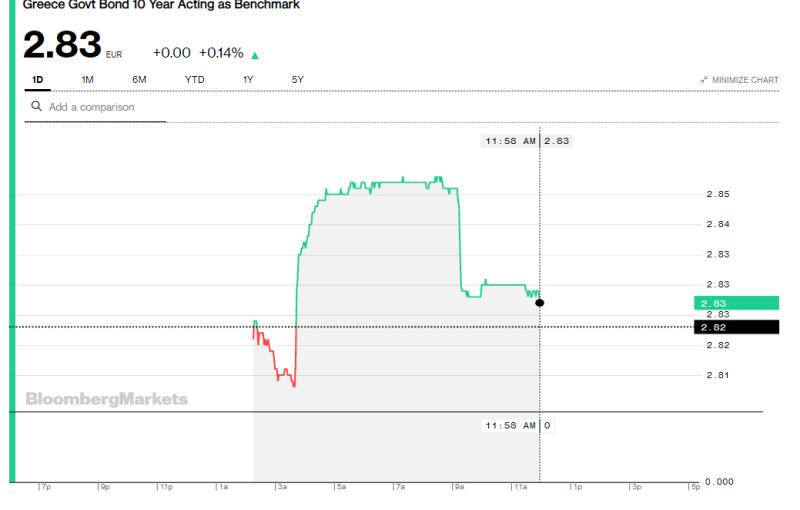
Task: Select the 1D time range tab
Action: click(x=37, y=80)
